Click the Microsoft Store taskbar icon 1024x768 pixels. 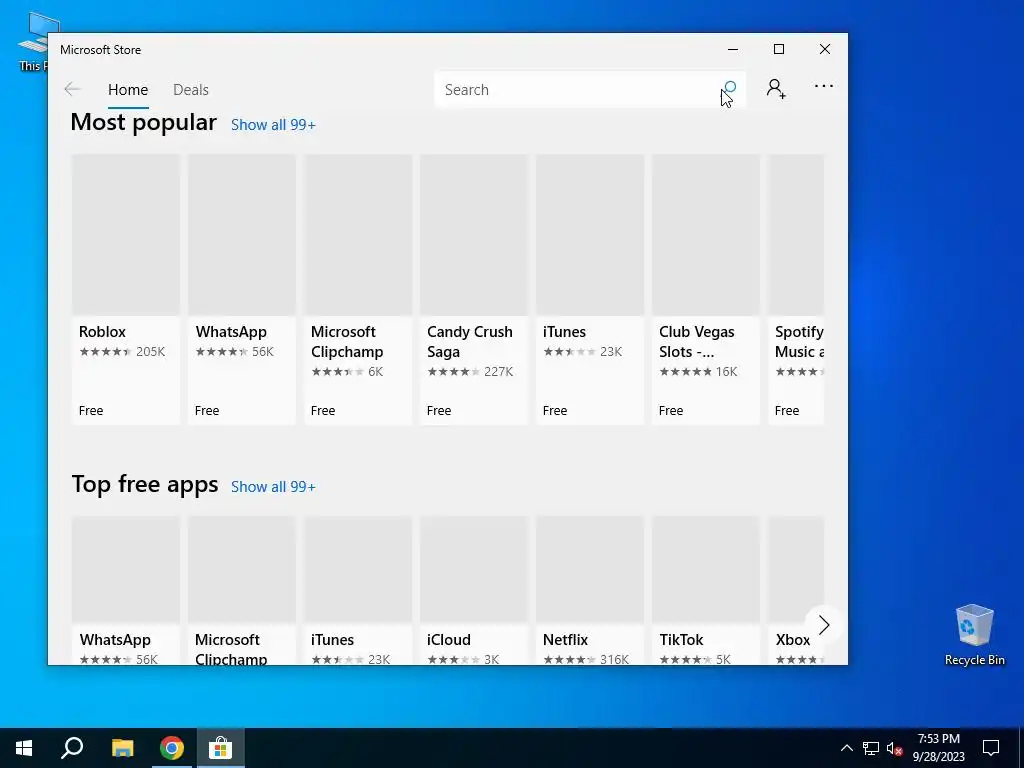pos(221,748)
